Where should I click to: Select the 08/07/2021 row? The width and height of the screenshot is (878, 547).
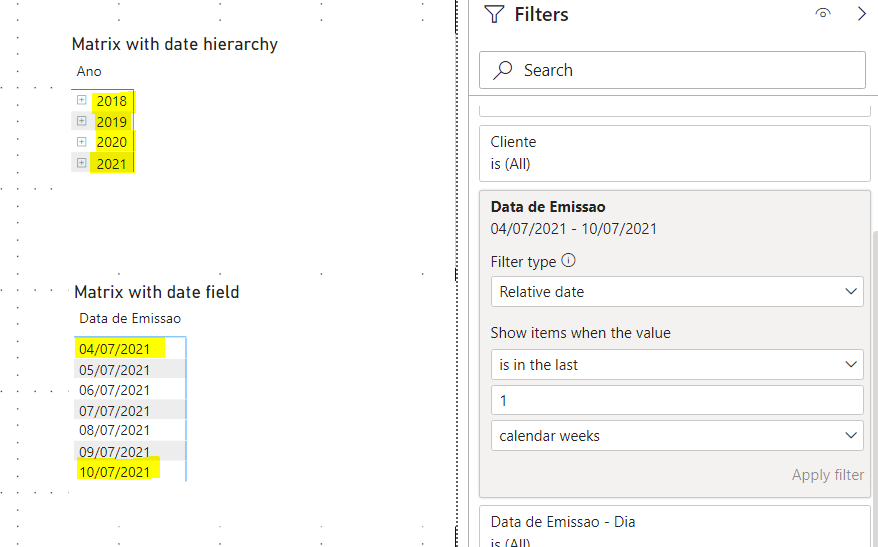(130, 430)
